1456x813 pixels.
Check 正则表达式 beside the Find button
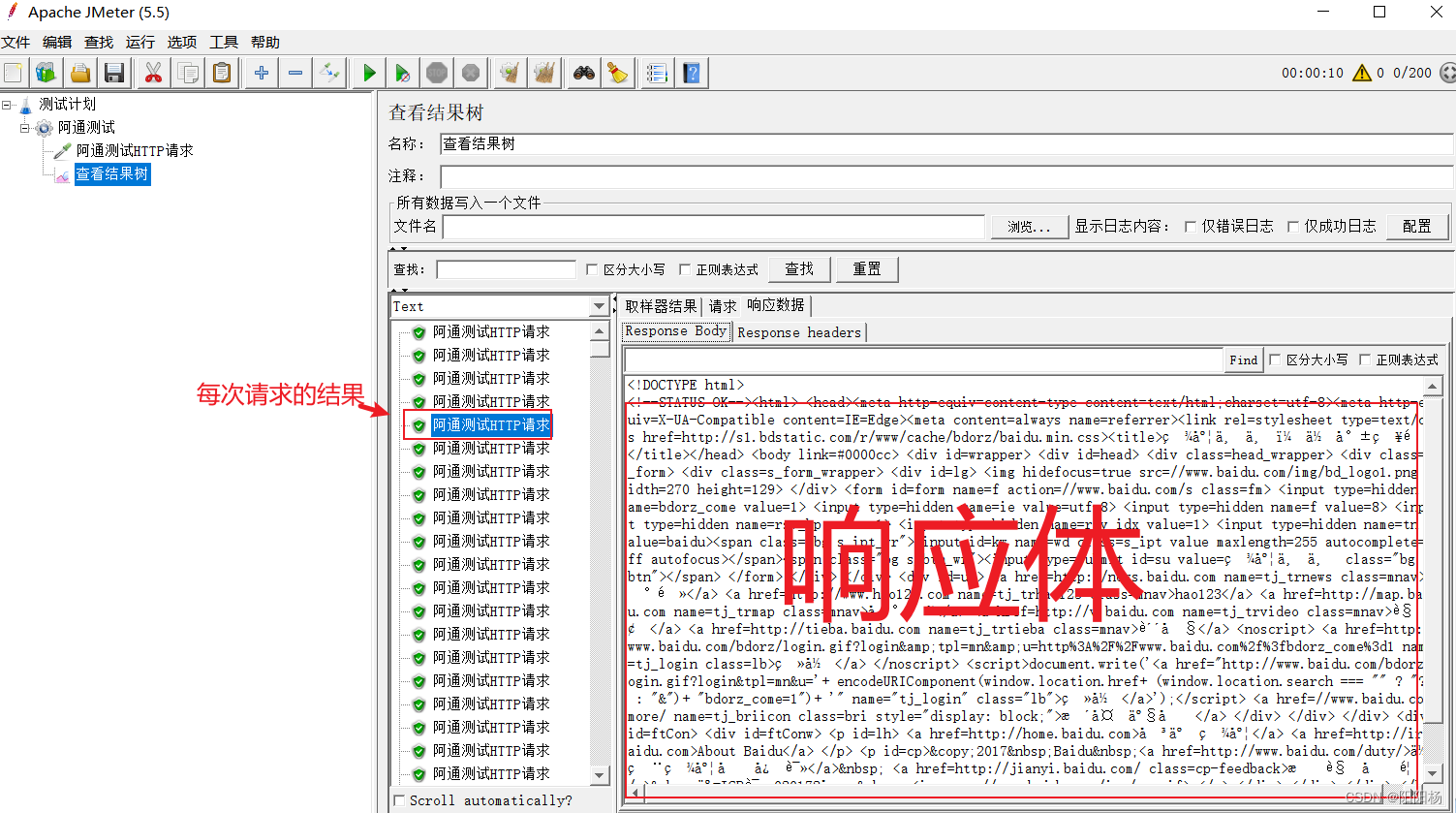pyautogui.click(x=1365, y=360)
